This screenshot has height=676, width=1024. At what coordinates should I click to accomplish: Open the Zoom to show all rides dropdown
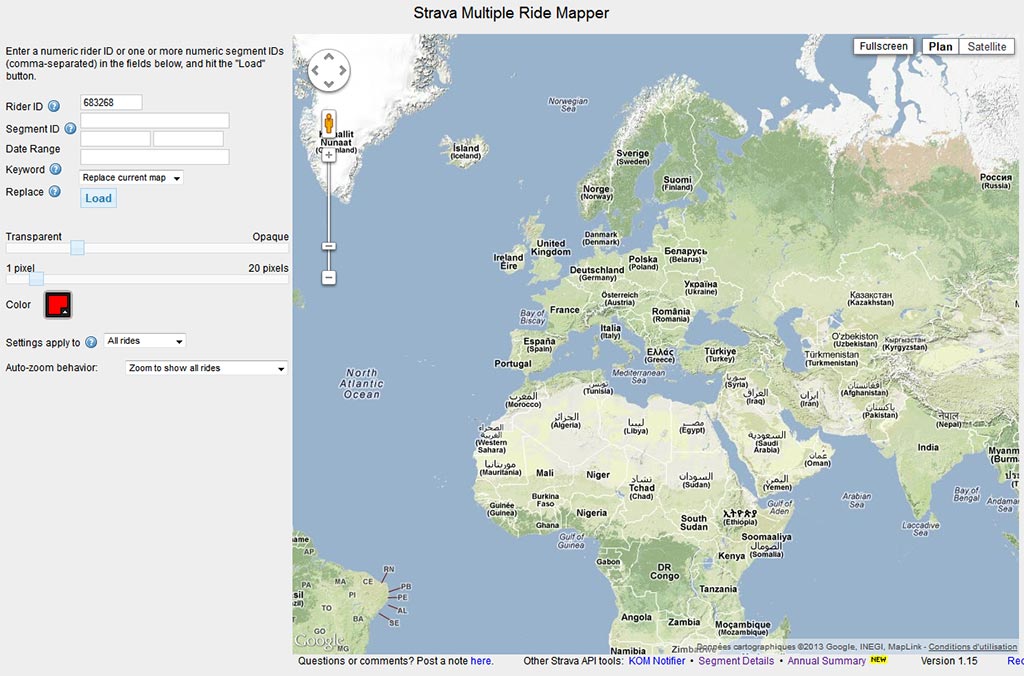coord(206,368)
